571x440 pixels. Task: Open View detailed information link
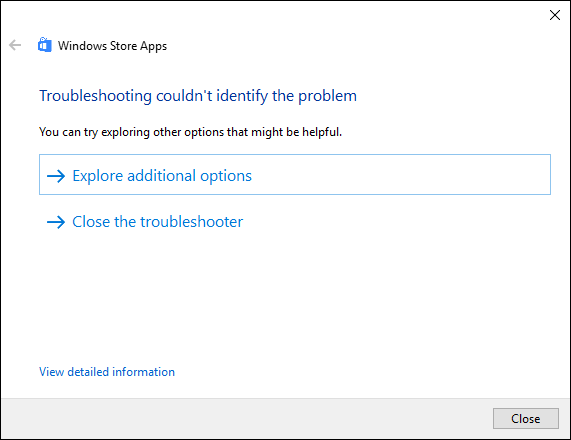[107, 372]
